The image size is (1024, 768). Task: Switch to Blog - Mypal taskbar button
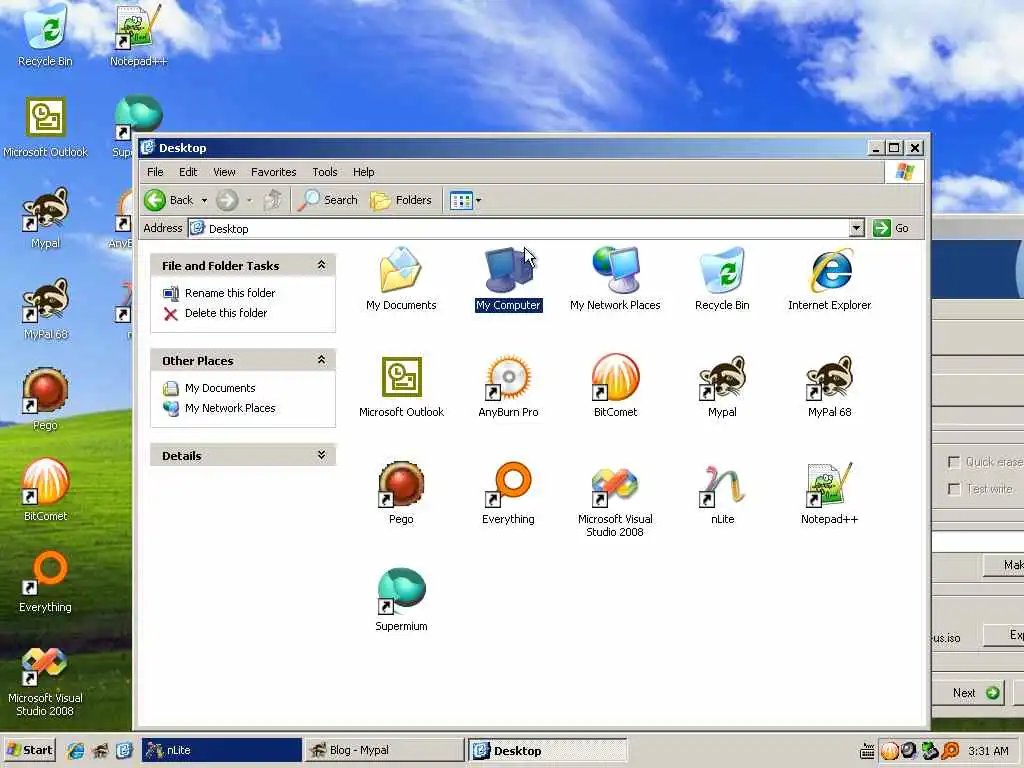pos(384,750)
